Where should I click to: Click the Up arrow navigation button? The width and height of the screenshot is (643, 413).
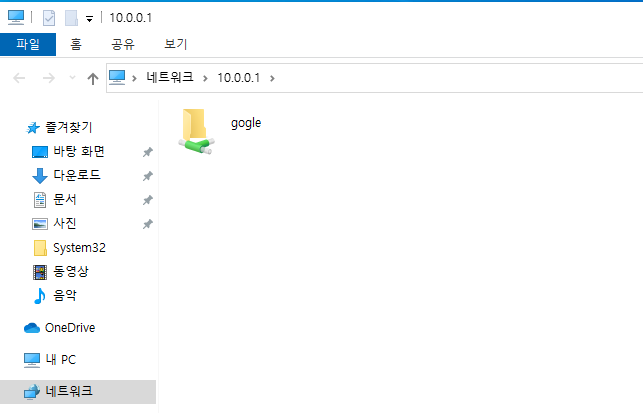pyautogui.click(x=93, y=78)
